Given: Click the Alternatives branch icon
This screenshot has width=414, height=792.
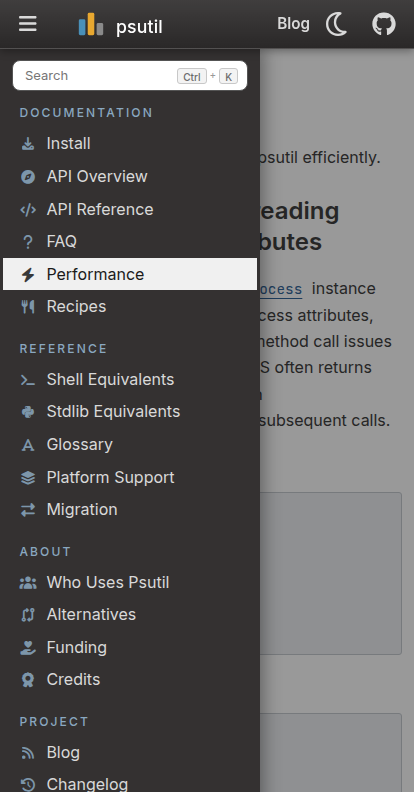Looking at the screenshot, I should click(28, 615).
